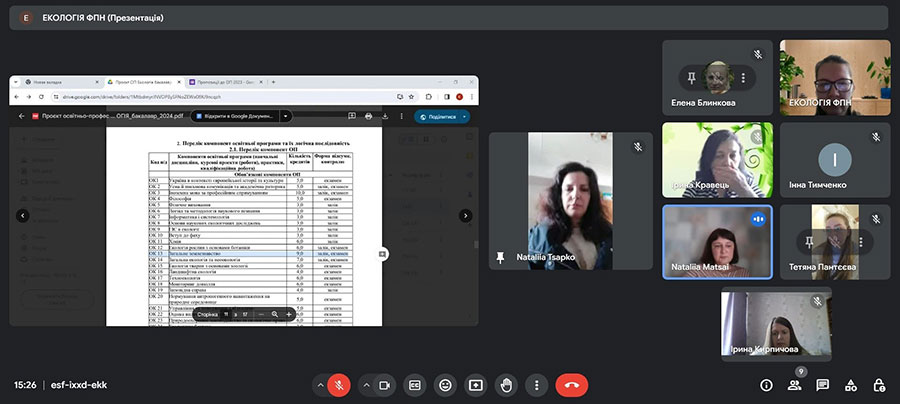Image resolution: width=900 pixels, height=404 pixels.
Task: Click the Поділитися share button
Action: (437, 116)
